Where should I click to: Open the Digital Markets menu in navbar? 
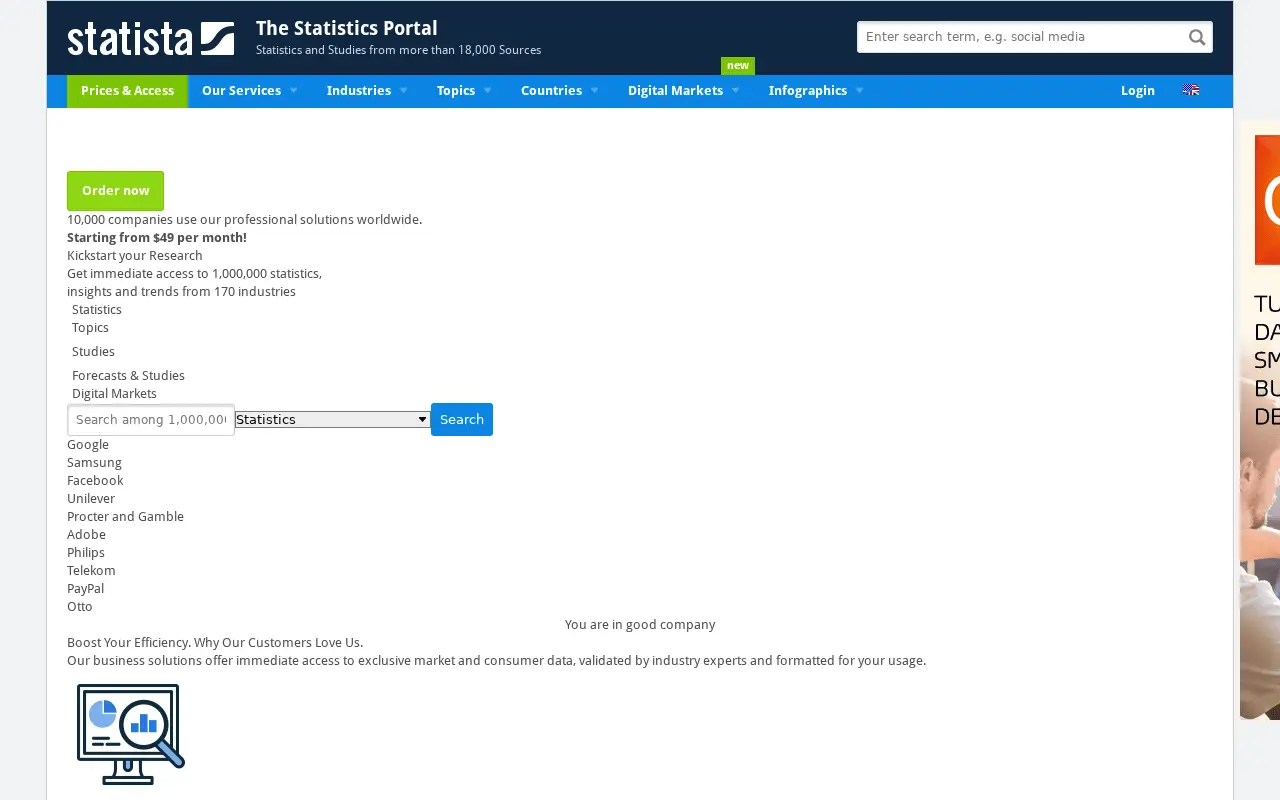coord(683,91)
